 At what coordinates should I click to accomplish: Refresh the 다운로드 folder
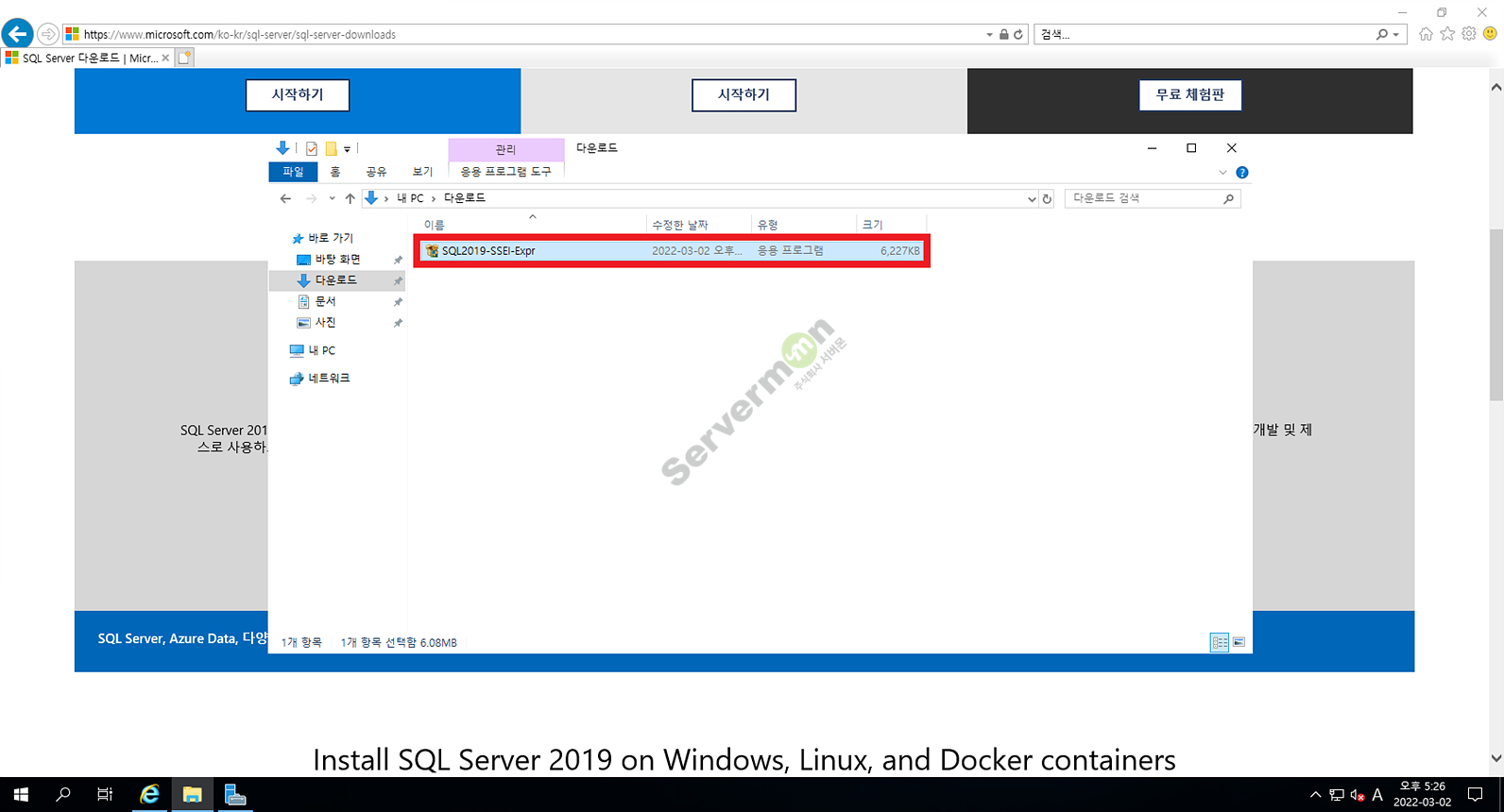(x=1047, y=199)
